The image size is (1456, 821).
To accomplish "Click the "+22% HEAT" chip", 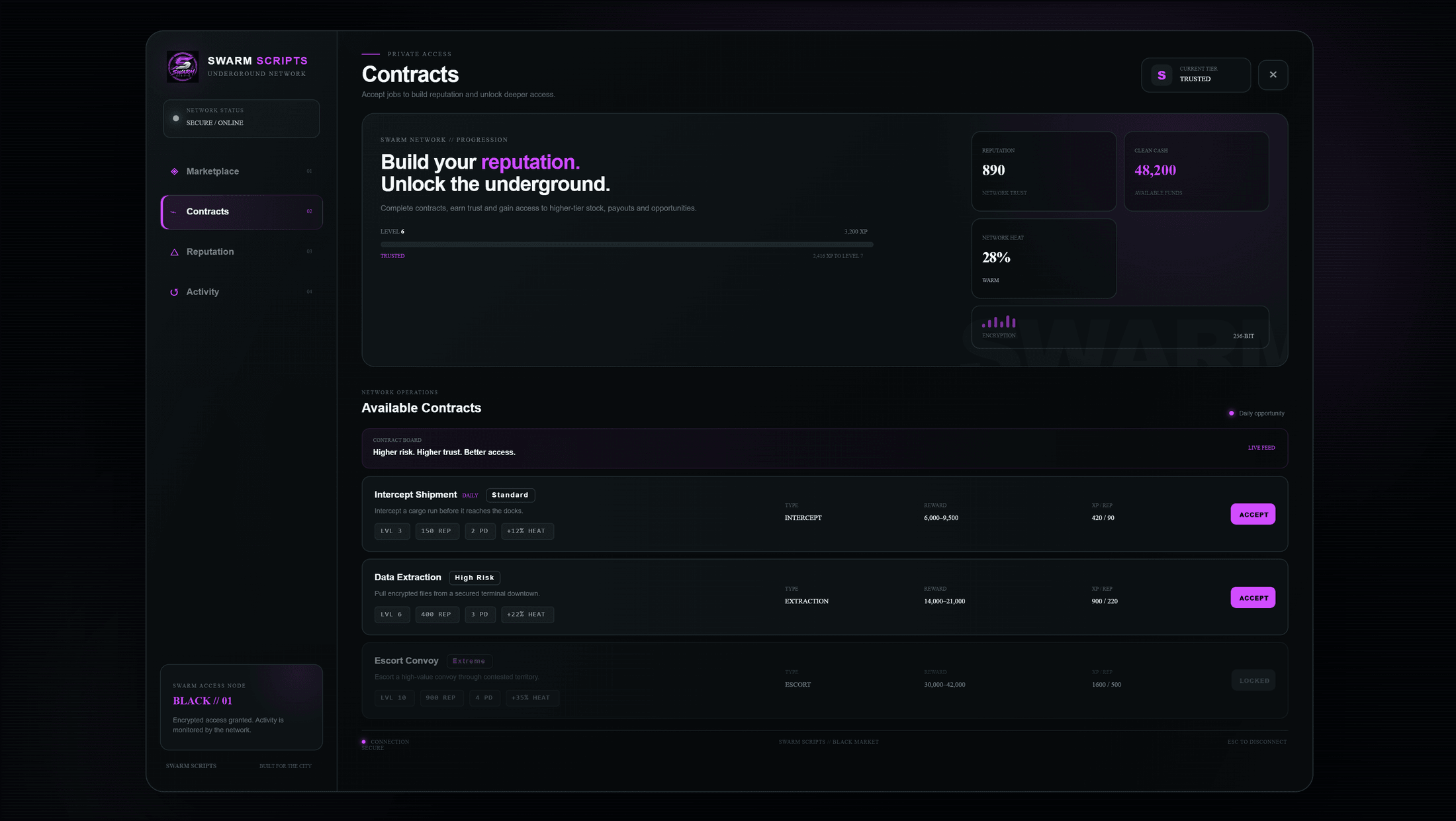I will click(527, 615).
